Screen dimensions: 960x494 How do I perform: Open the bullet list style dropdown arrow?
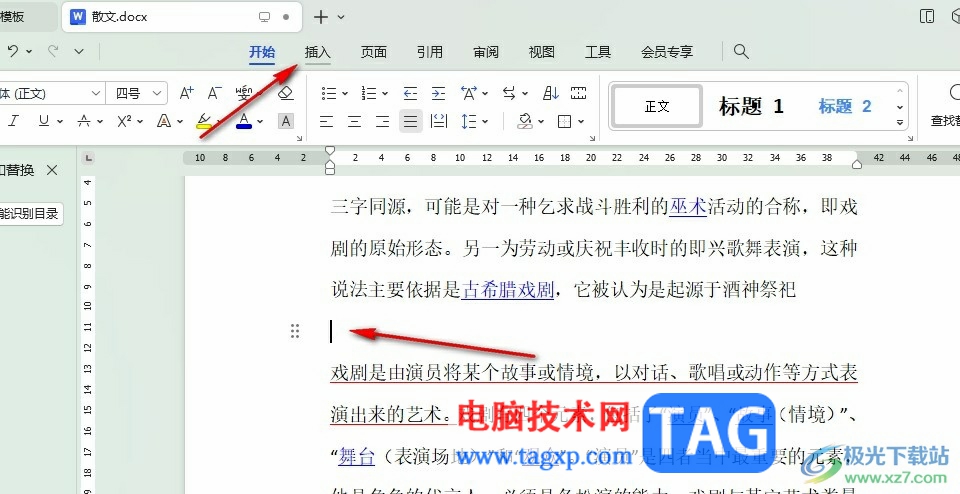(345, 94)
